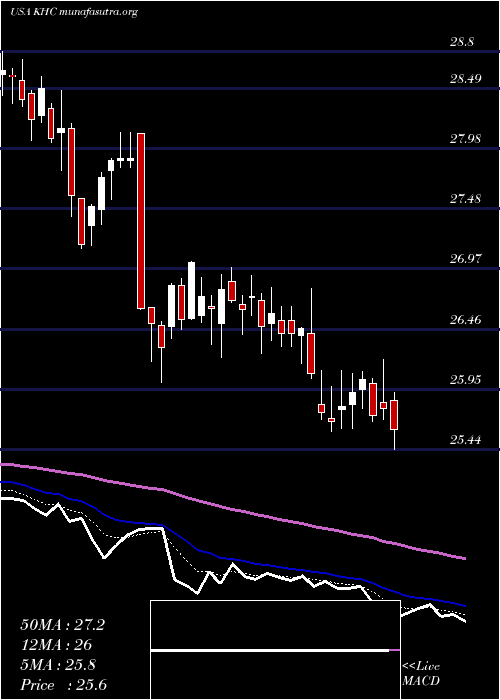500x700 pixels.
Task: Click the 25.44 price axis label
Action: 465,440
